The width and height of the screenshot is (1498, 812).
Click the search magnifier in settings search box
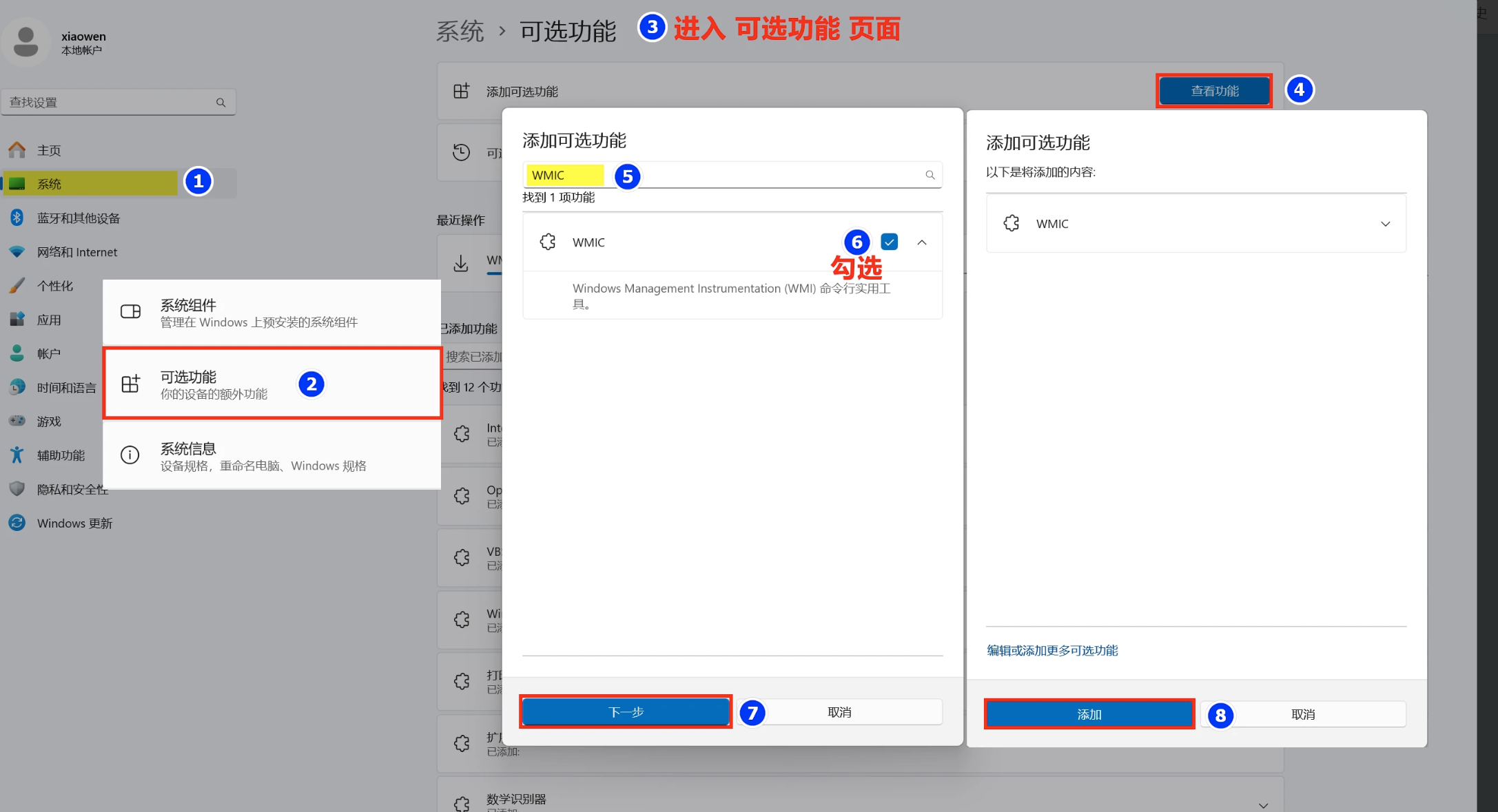[x=220, y=103]
